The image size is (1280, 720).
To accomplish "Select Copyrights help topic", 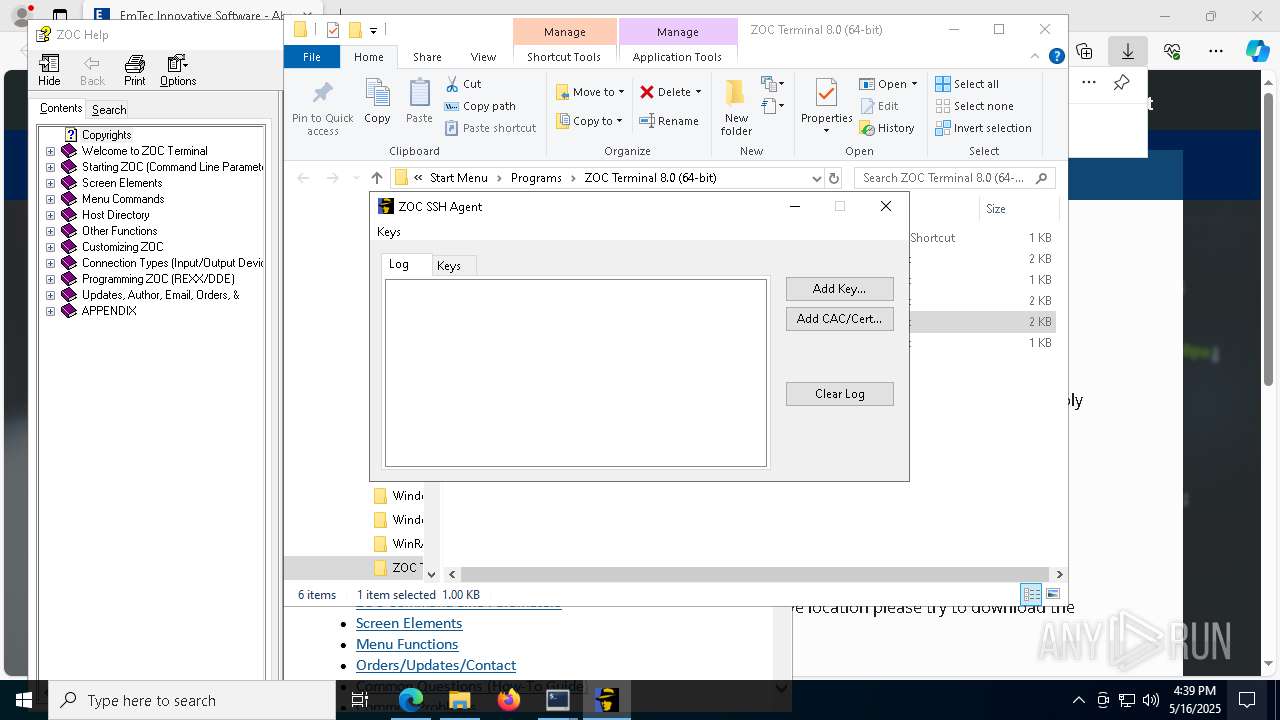I will [106, 135].
